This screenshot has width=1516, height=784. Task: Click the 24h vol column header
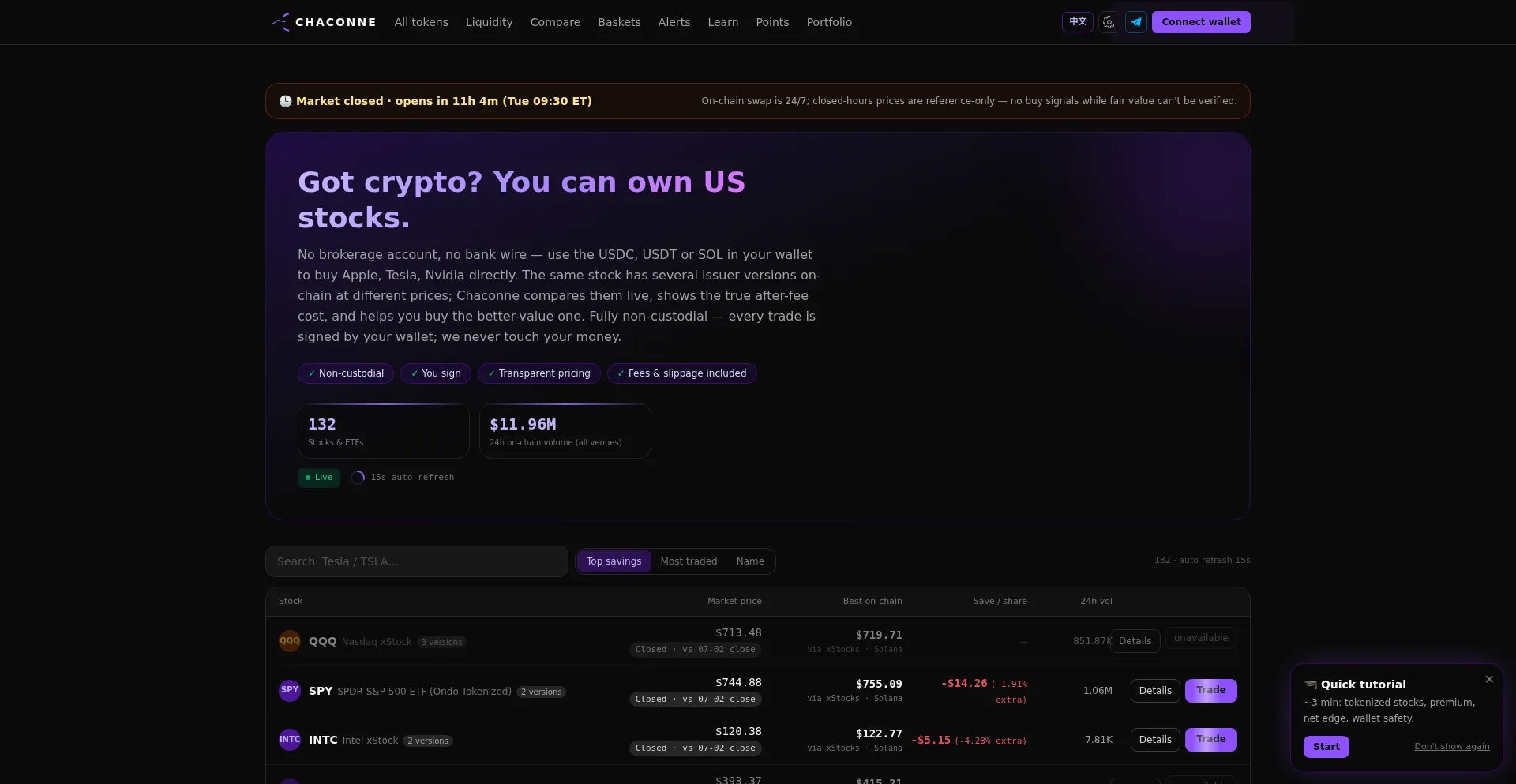pos(1096,602)
